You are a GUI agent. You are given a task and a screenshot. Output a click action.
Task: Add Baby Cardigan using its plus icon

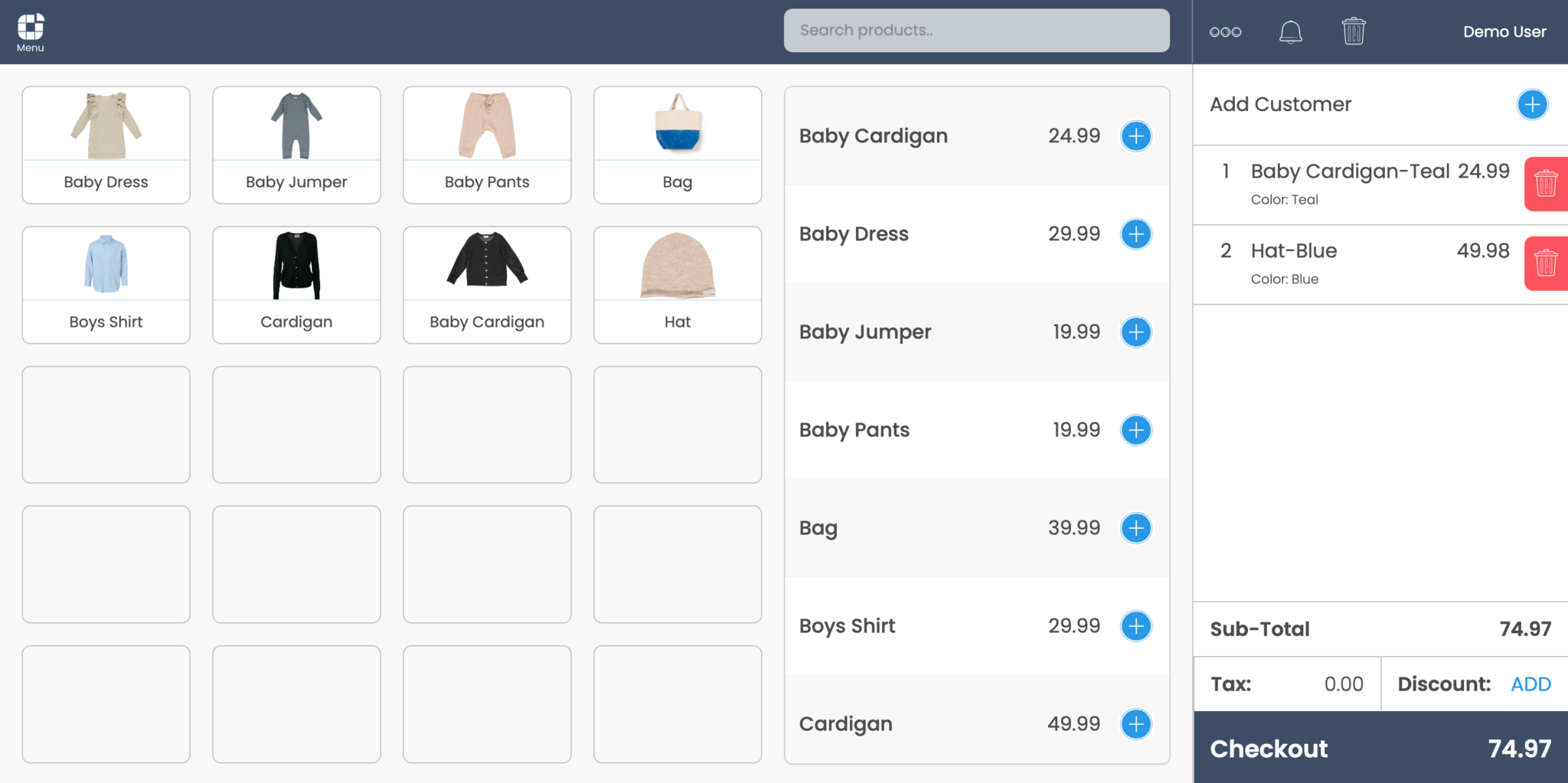(x=1135, y=135)
